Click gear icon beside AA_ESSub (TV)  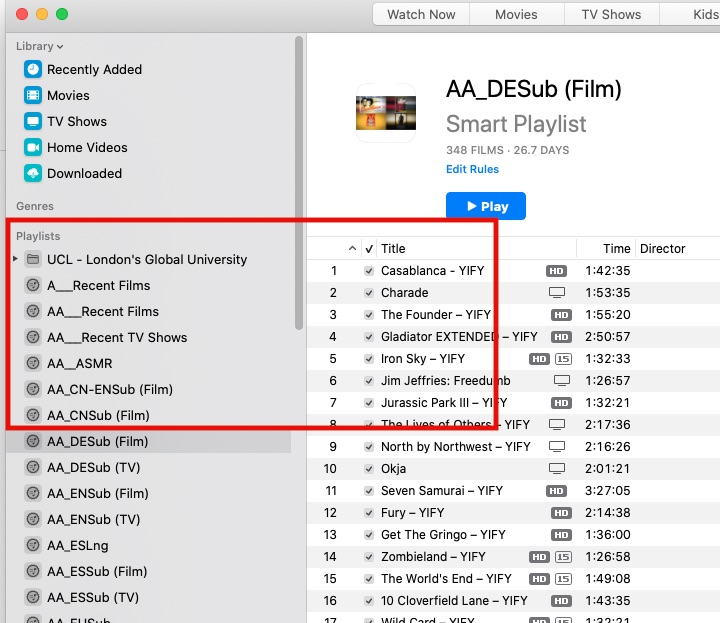[x=33, y=597]
